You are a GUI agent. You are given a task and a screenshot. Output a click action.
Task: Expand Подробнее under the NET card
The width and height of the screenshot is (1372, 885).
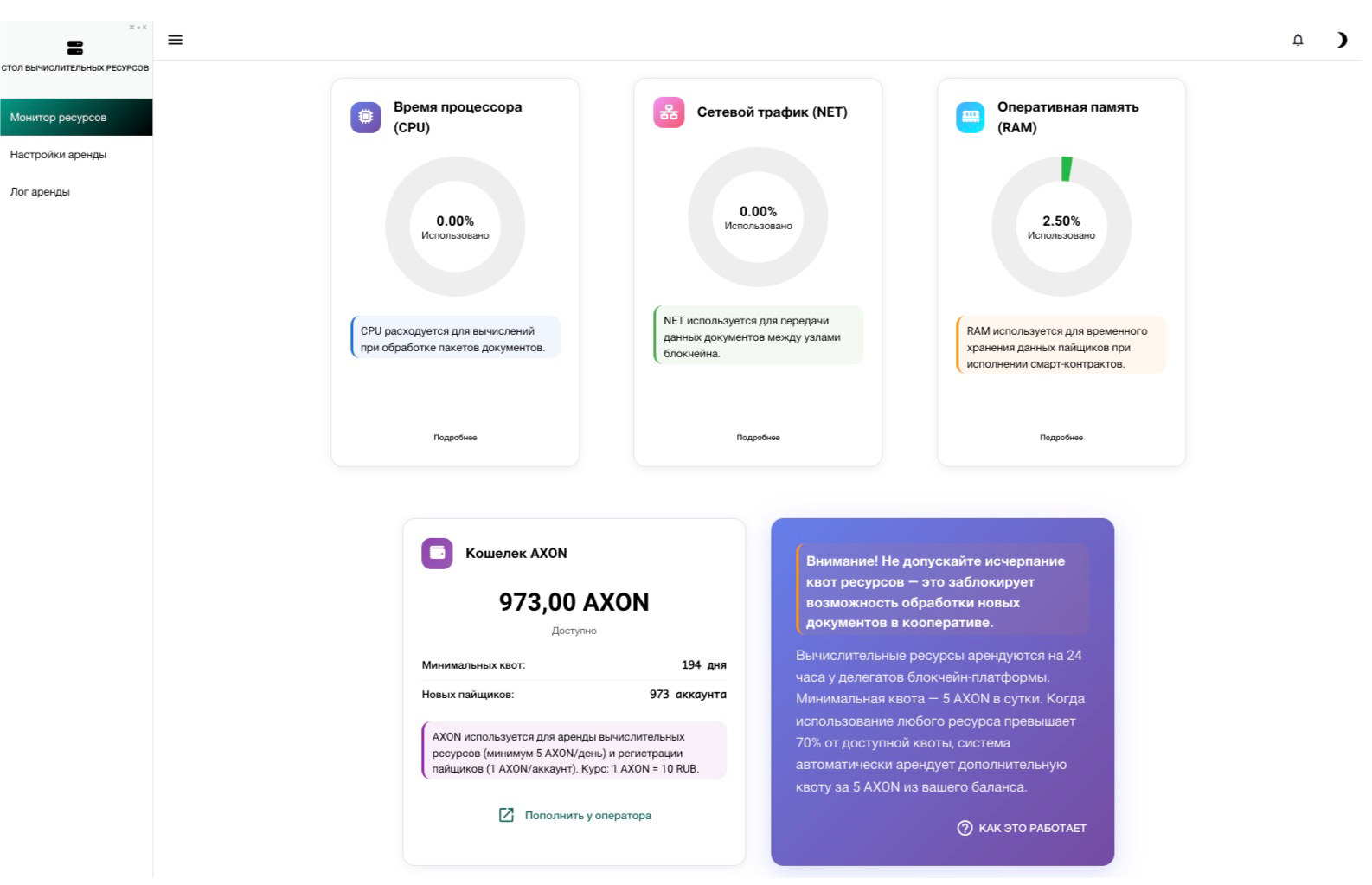click(758, 438)
